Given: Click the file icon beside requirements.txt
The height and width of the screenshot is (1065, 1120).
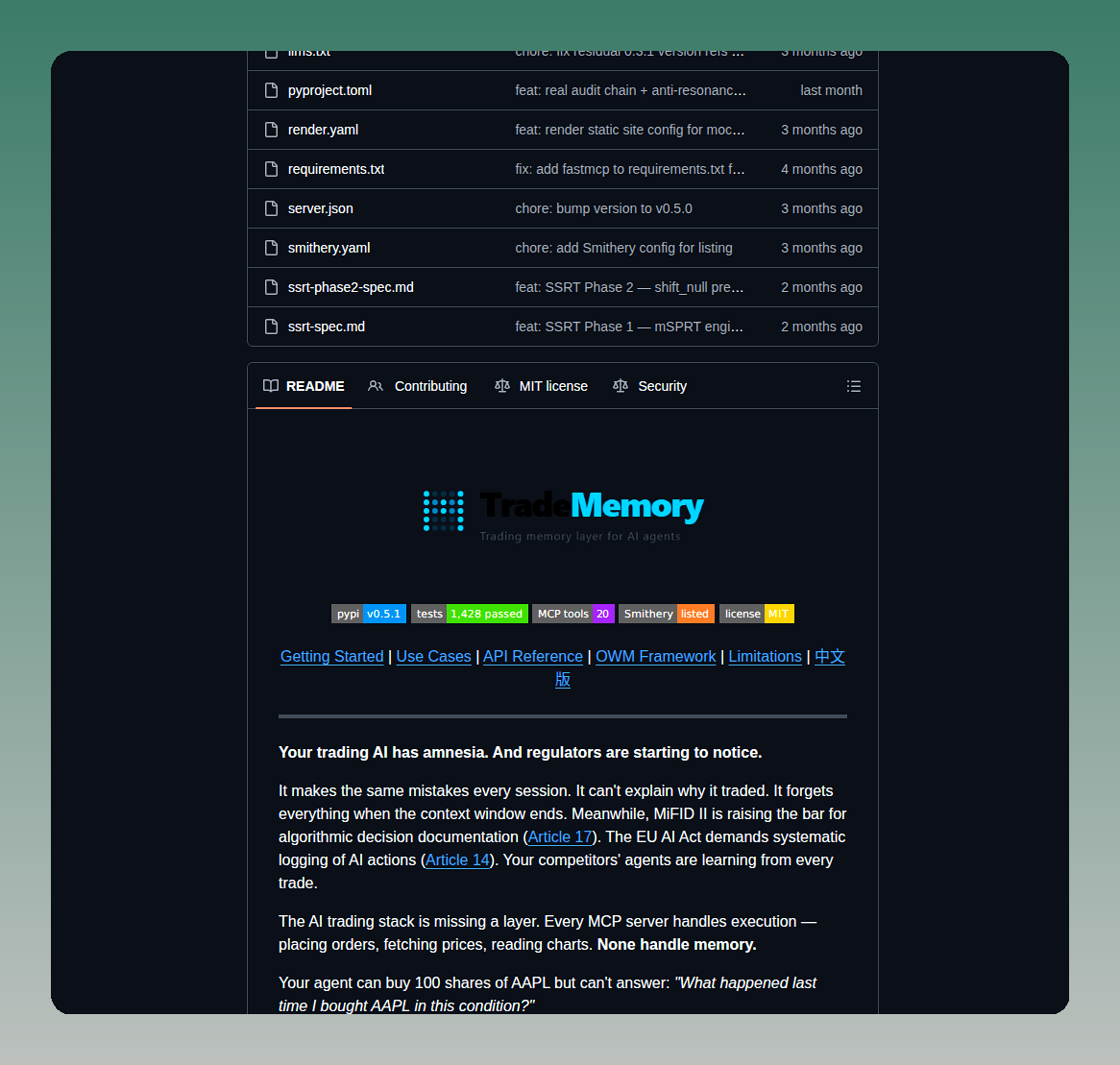Looking at the screenshot, I should coord(271,169).
